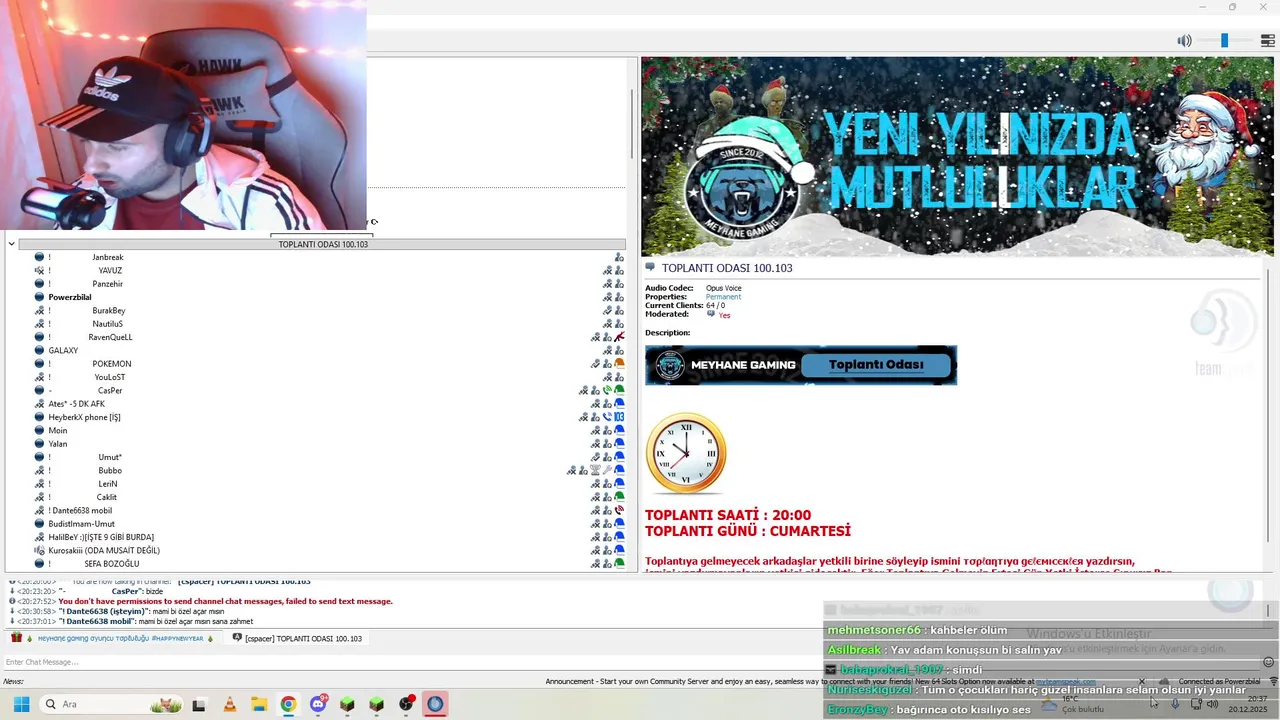Adjust the TeamSpeak volume slider handle

[1224, 41]
